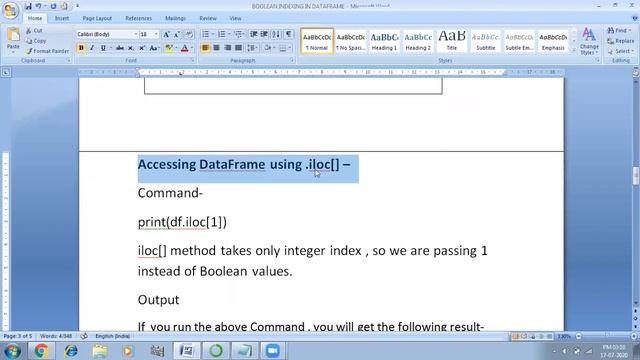Image resolution: width=640 pixels, height=360 pixels.
Task: Apply subscript formatting
Action: coord(131,48)
